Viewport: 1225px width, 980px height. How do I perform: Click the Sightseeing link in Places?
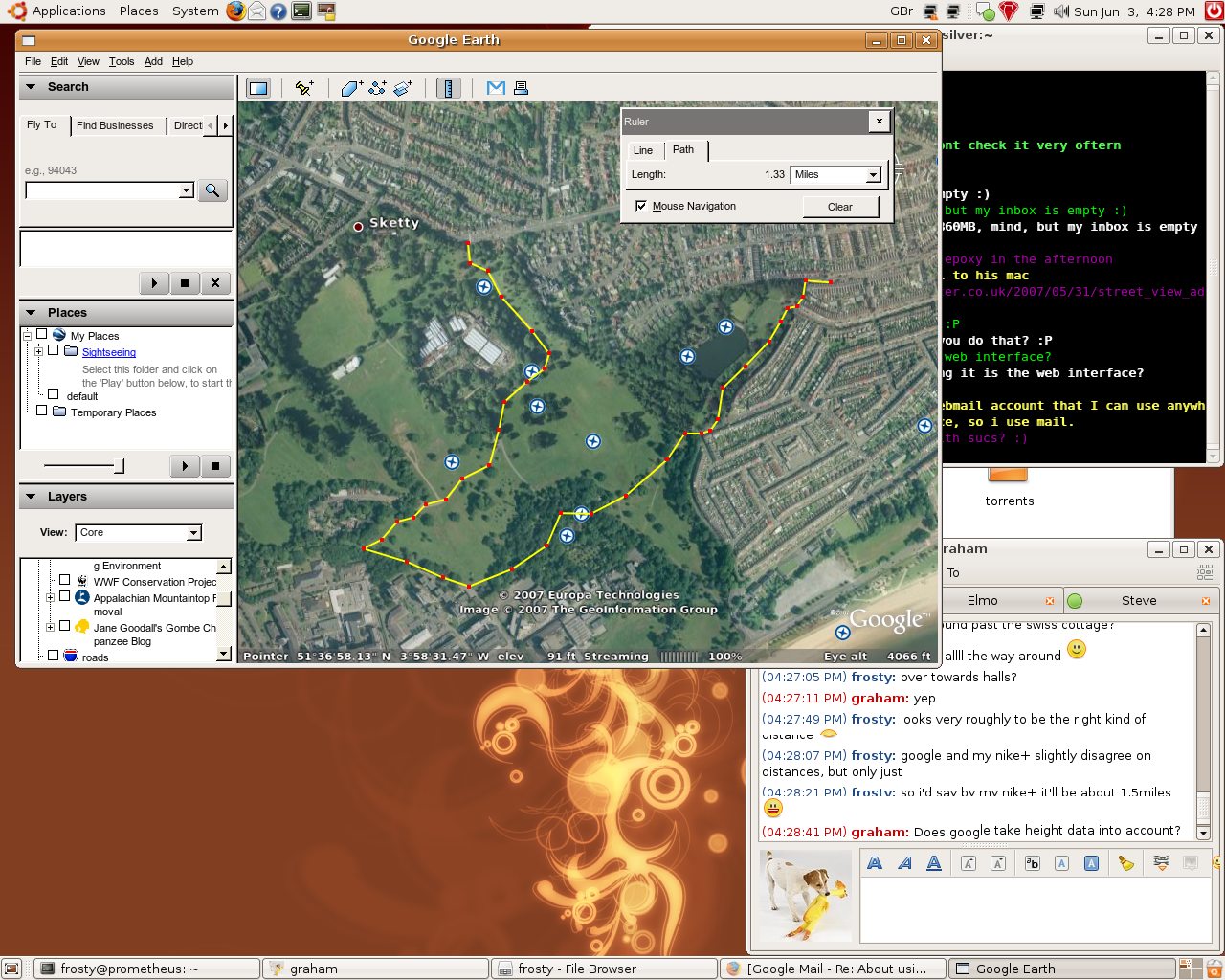[109, 352]
